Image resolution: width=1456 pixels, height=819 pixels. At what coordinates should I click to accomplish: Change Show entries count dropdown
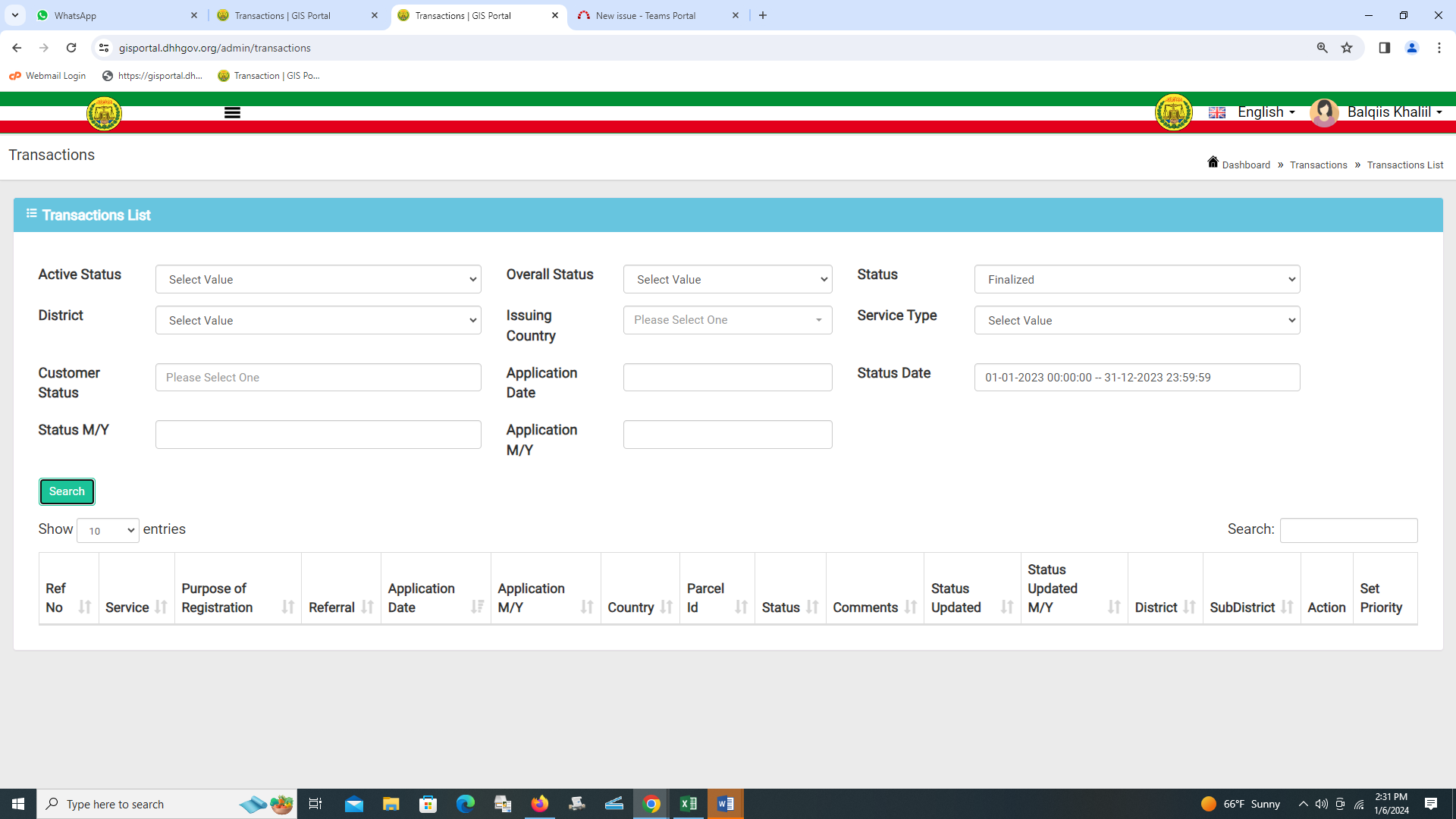point(108,531)
